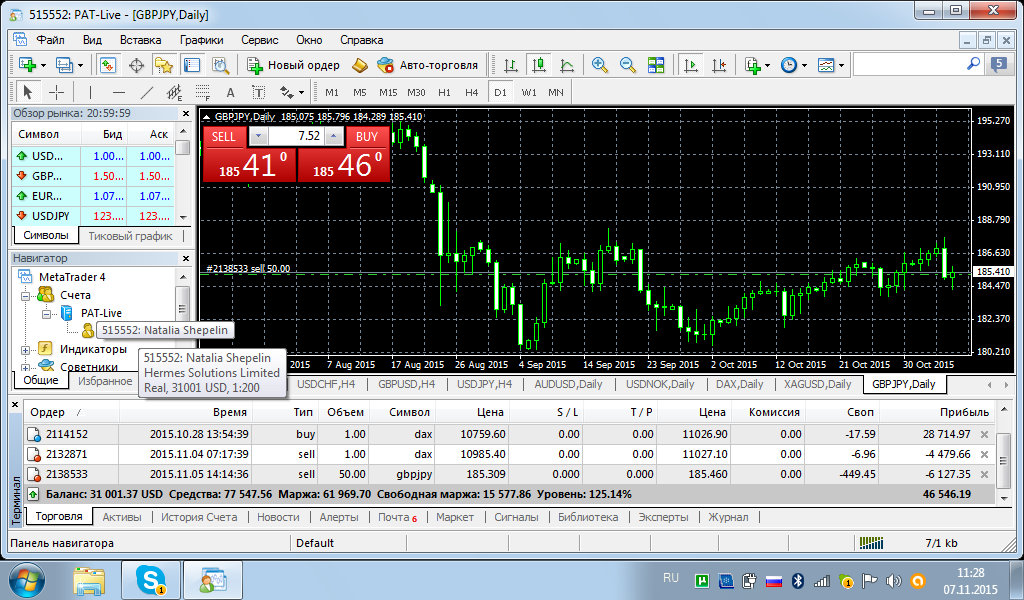Open the Сервис menu
Screen dimensions: 1024x600
pyautogui.click(x=260, y=40)
